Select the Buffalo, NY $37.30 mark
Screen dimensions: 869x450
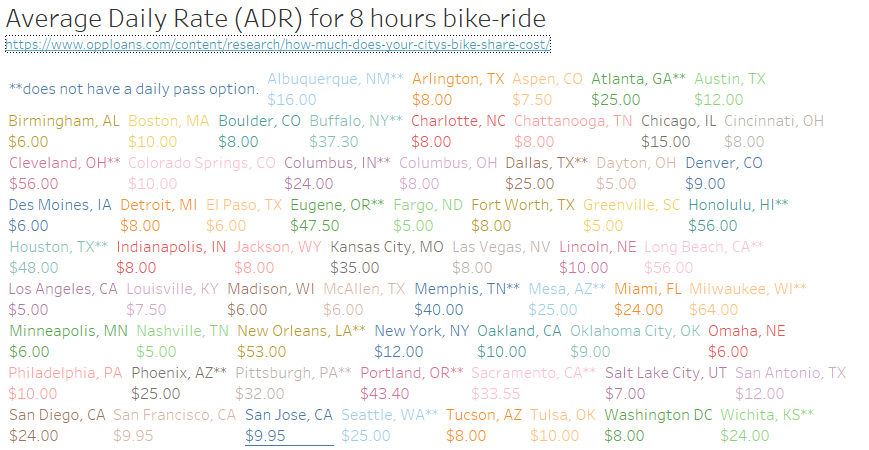356,131
